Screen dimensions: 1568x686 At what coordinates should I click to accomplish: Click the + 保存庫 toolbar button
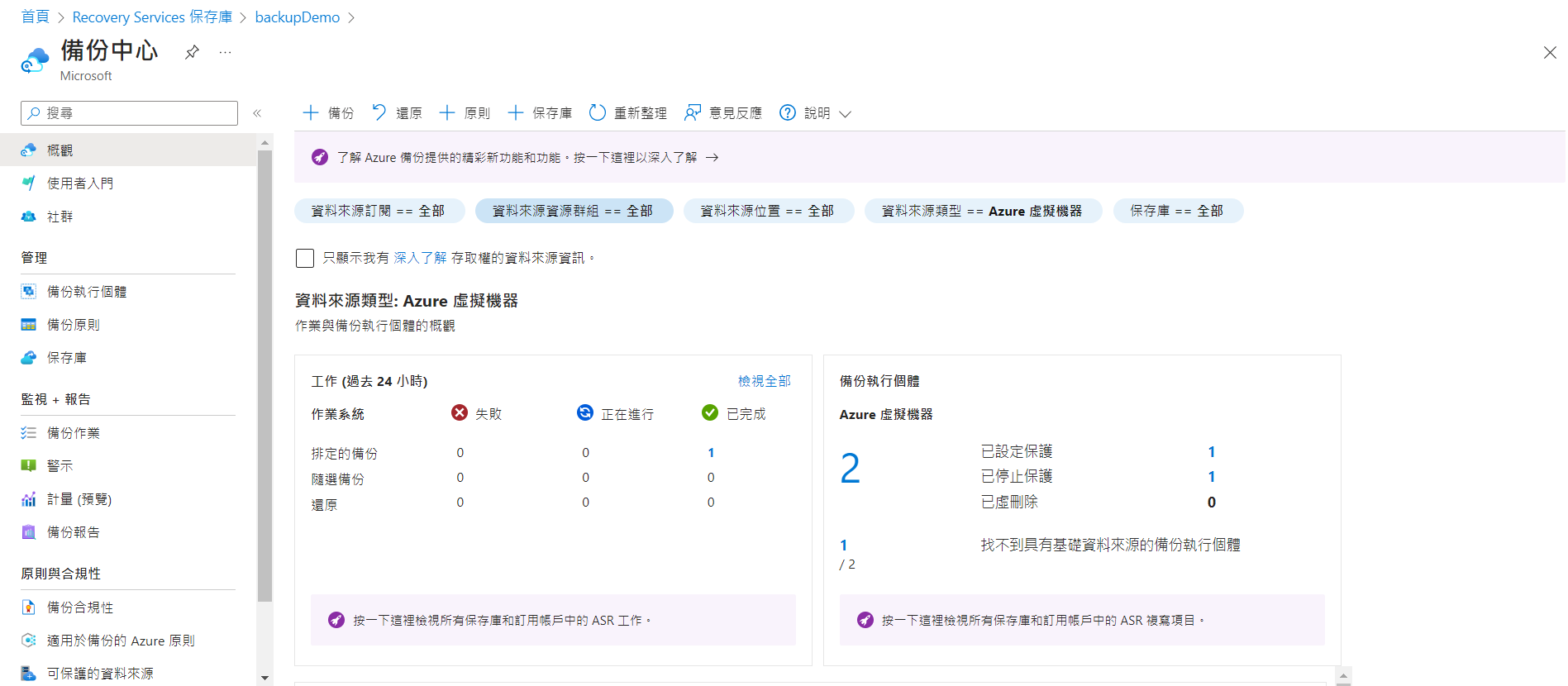point(540,113)
